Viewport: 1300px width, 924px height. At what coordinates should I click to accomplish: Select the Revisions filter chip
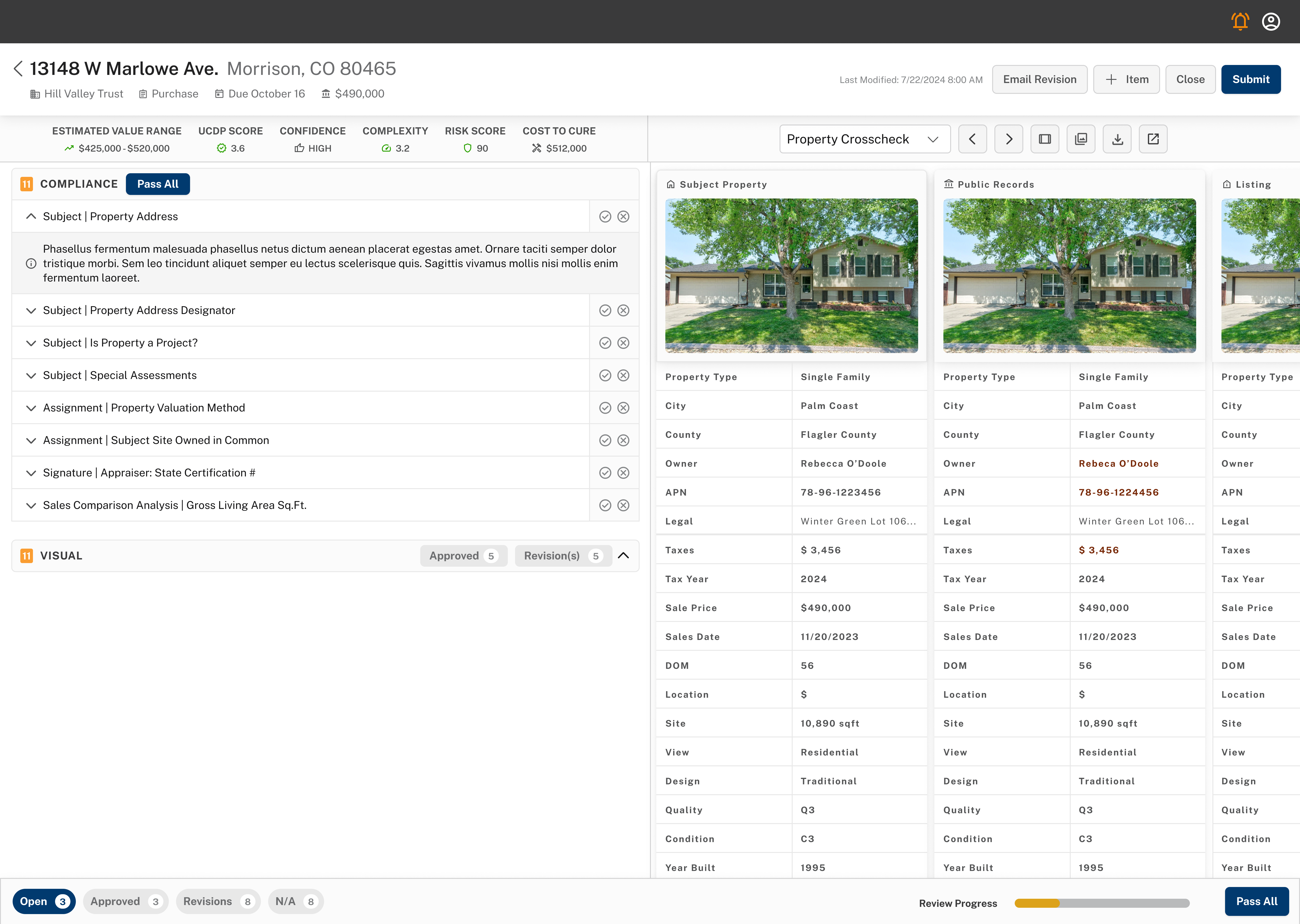click(x=217, y=901)
